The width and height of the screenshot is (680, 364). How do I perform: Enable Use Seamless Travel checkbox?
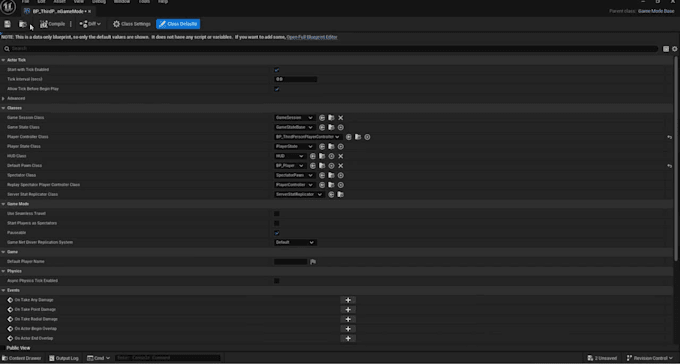pos(277,213)
